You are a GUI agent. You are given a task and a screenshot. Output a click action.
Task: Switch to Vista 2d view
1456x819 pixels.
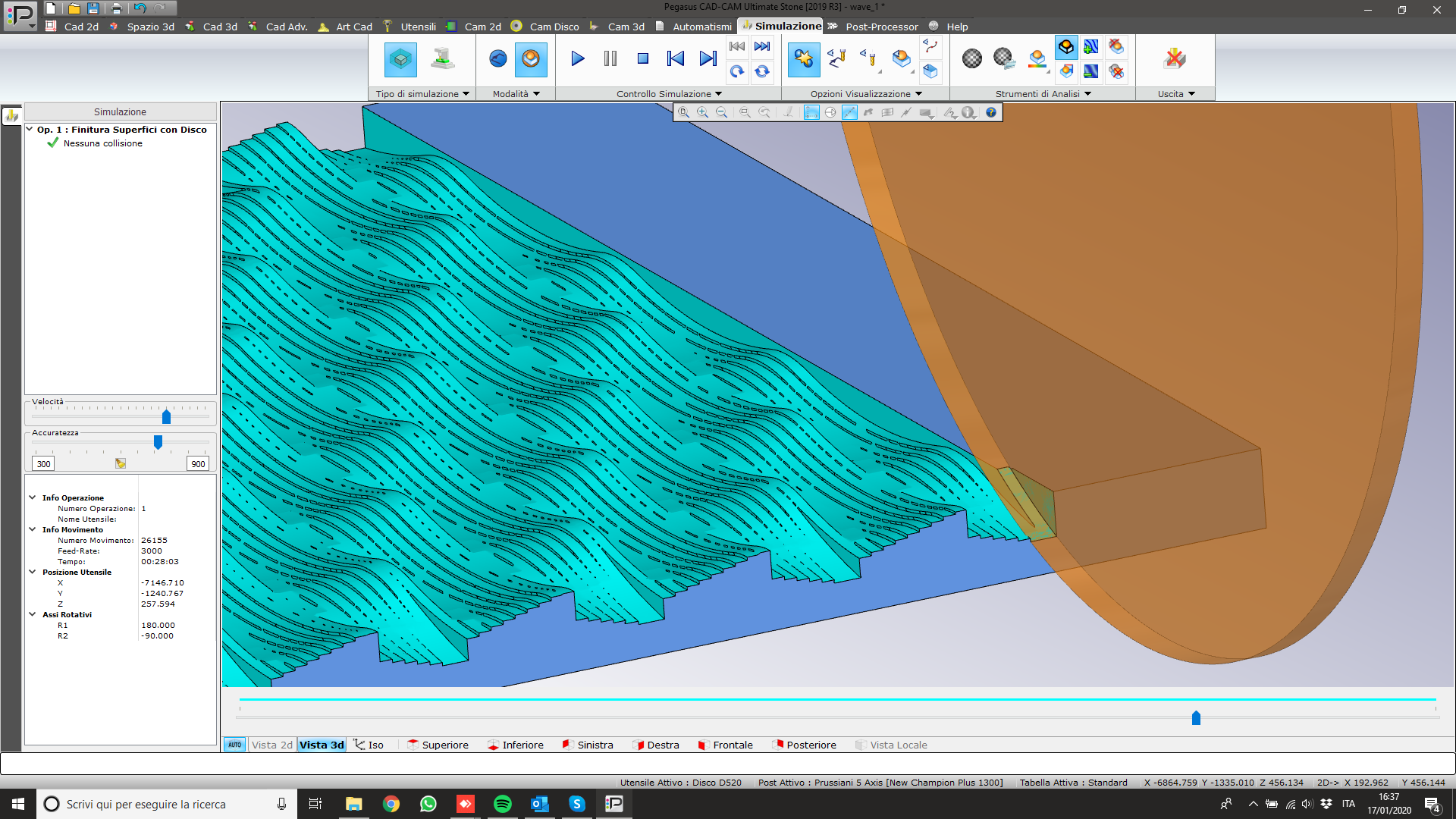point(271,745)
